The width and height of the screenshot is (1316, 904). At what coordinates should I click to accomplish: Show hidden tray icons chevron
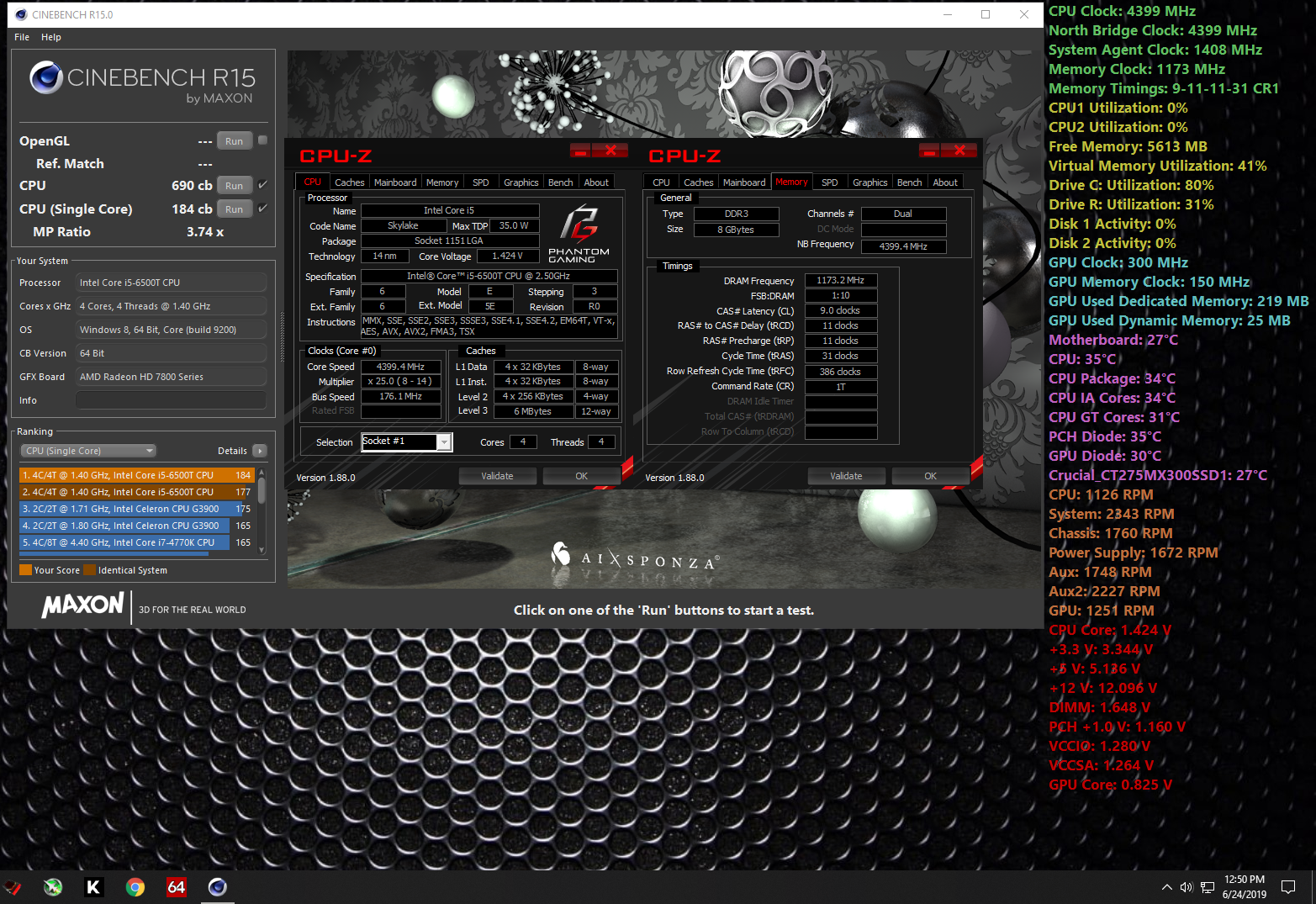pos(1166,887)
